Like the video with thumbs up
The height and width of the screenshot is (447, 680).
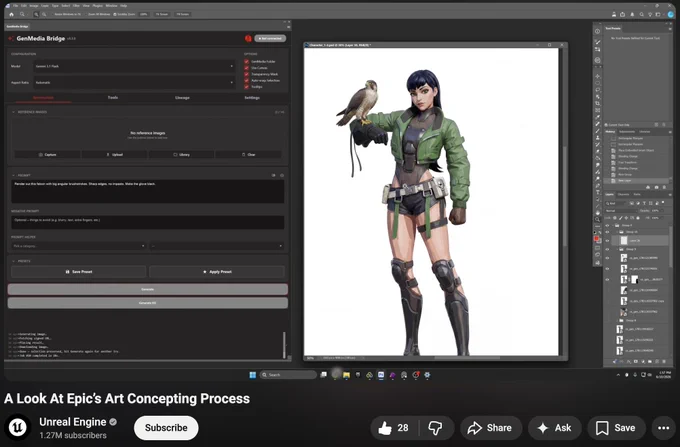[x=393, y=428]
